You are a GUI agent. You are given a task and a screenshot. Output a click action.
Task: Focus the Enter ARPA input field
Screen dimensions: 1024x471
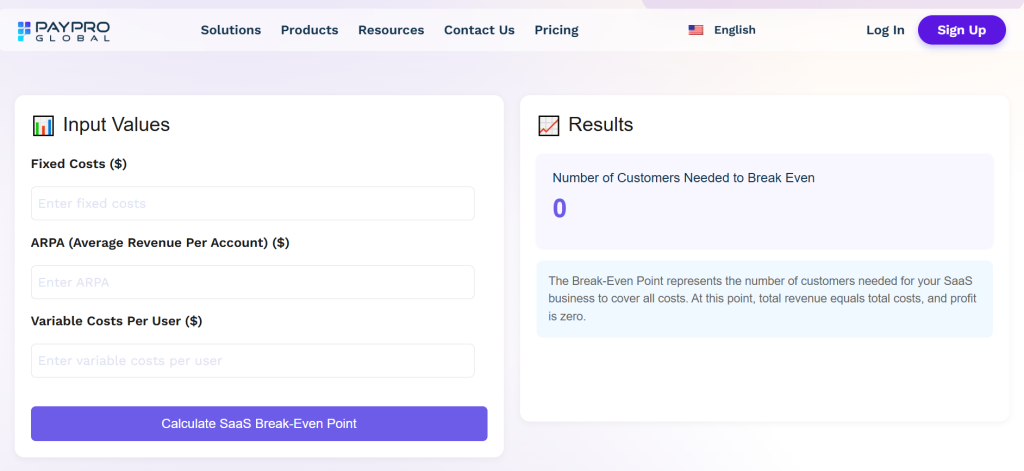click(253, 282)
